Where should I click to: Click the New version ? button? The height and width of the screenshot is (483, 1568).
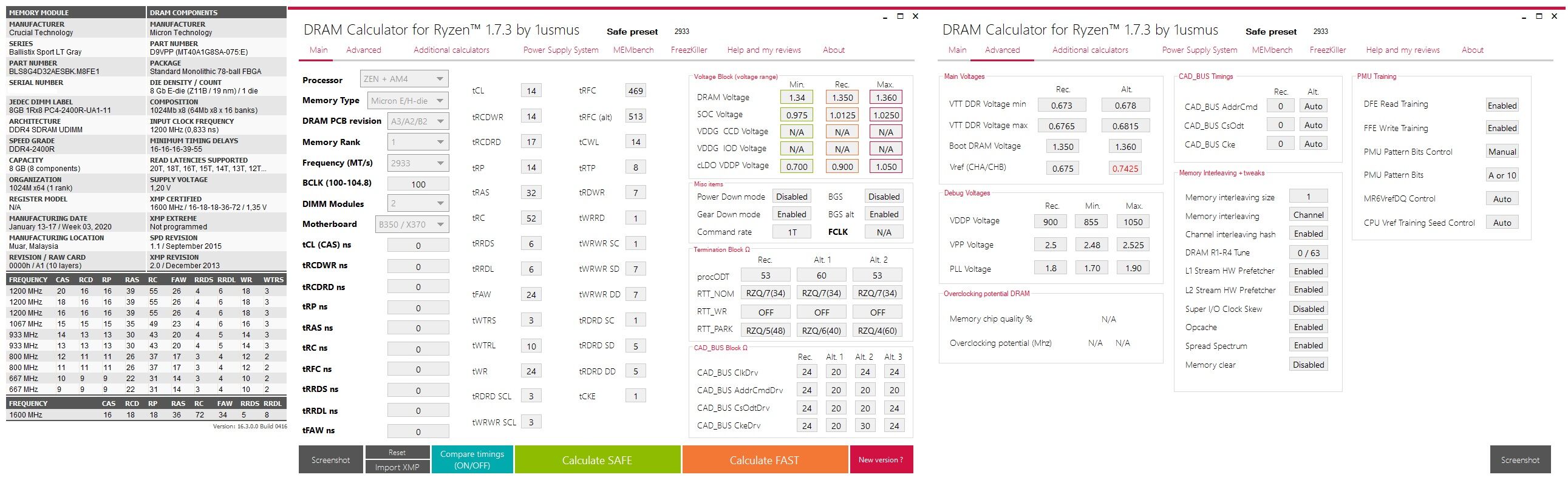(881, 460)
